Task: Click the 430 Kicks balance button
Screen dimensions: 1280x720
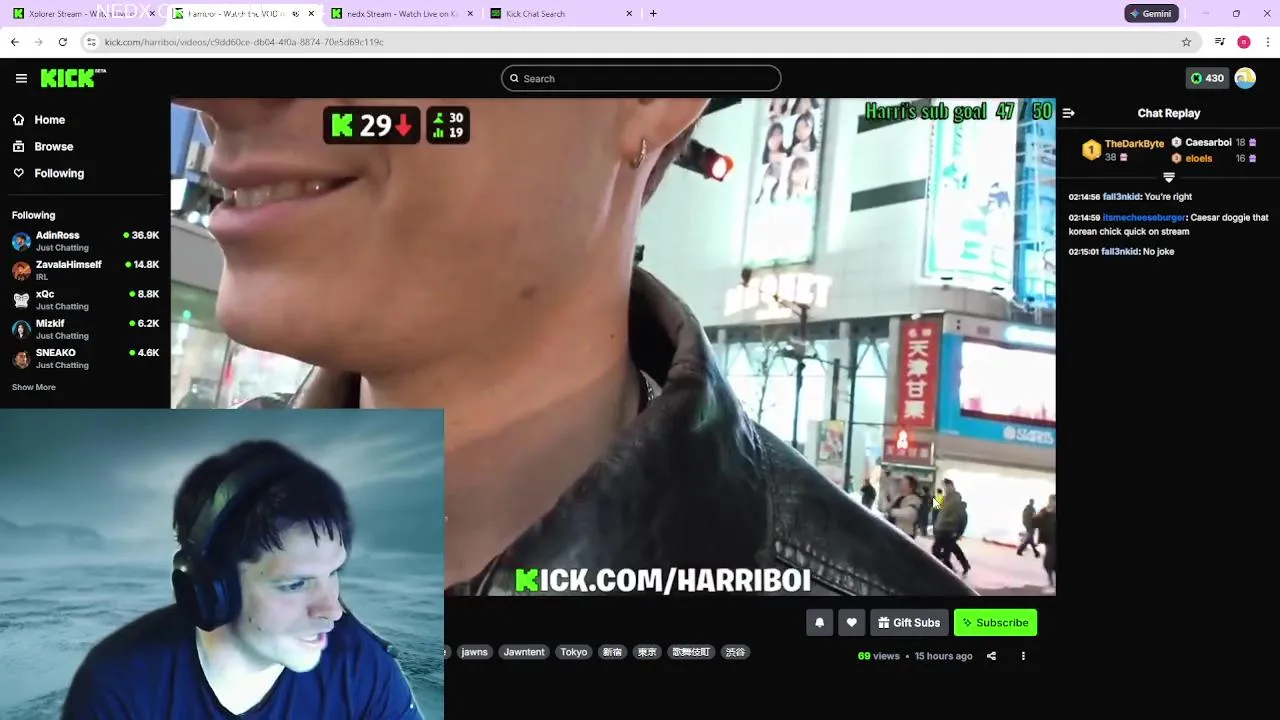Action: (1207, 78)
